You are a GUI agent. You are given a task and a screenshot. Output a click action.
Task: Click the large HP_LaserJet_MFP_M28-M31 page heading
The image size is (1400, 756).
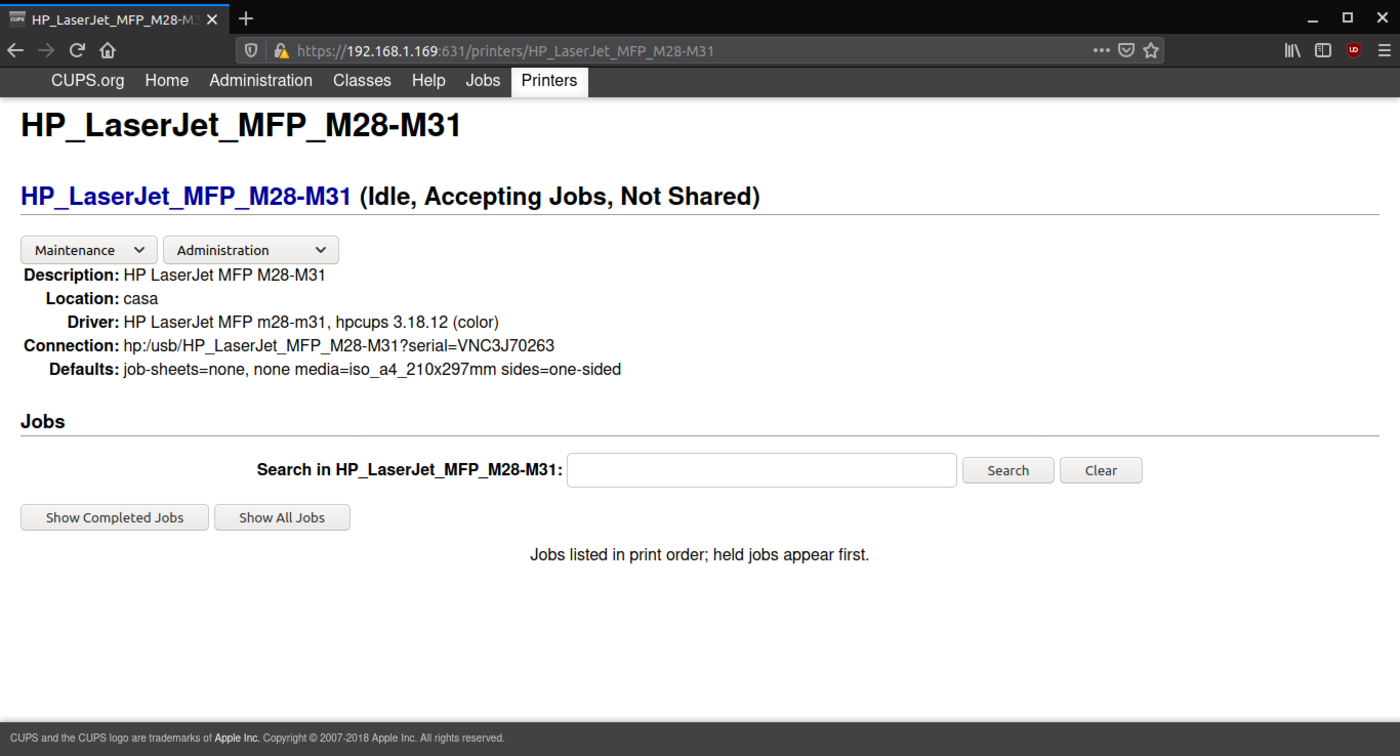pyautogui.click(x=241, y=125)
